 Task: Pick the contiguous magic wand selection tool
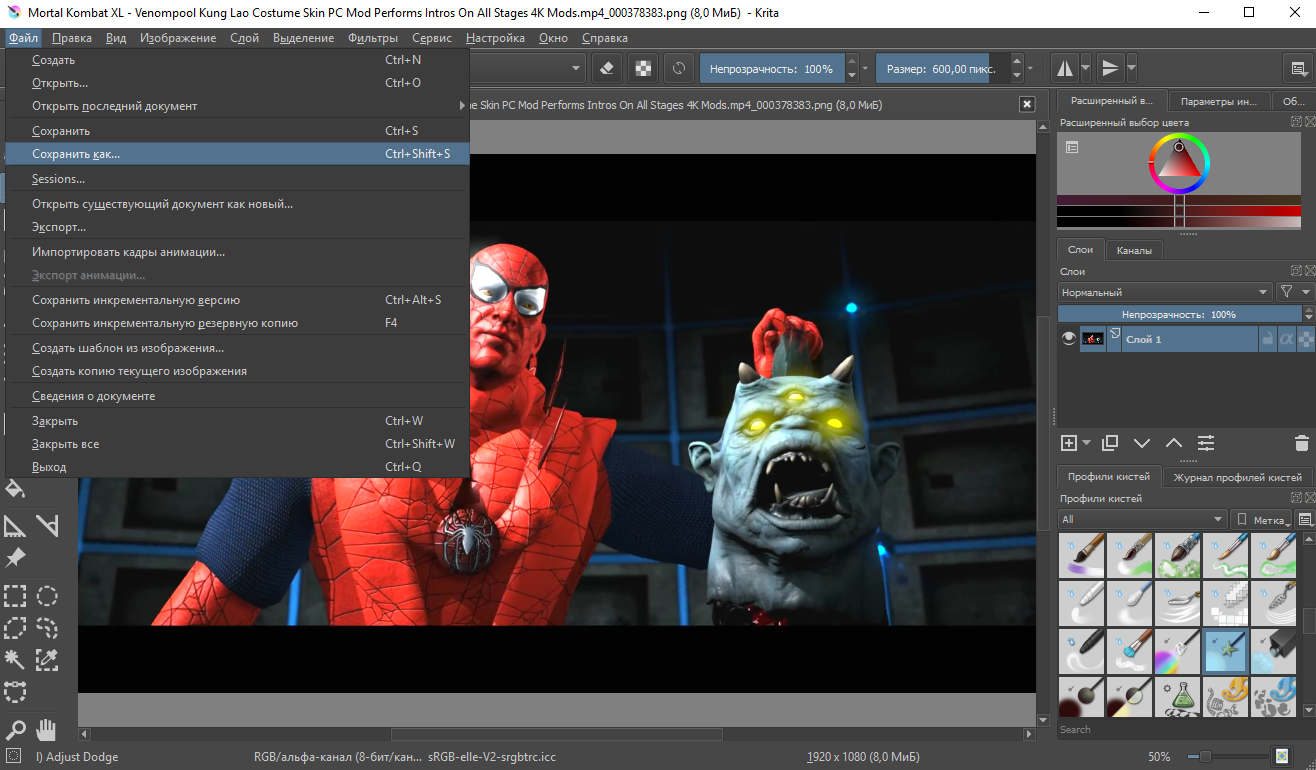15,659
